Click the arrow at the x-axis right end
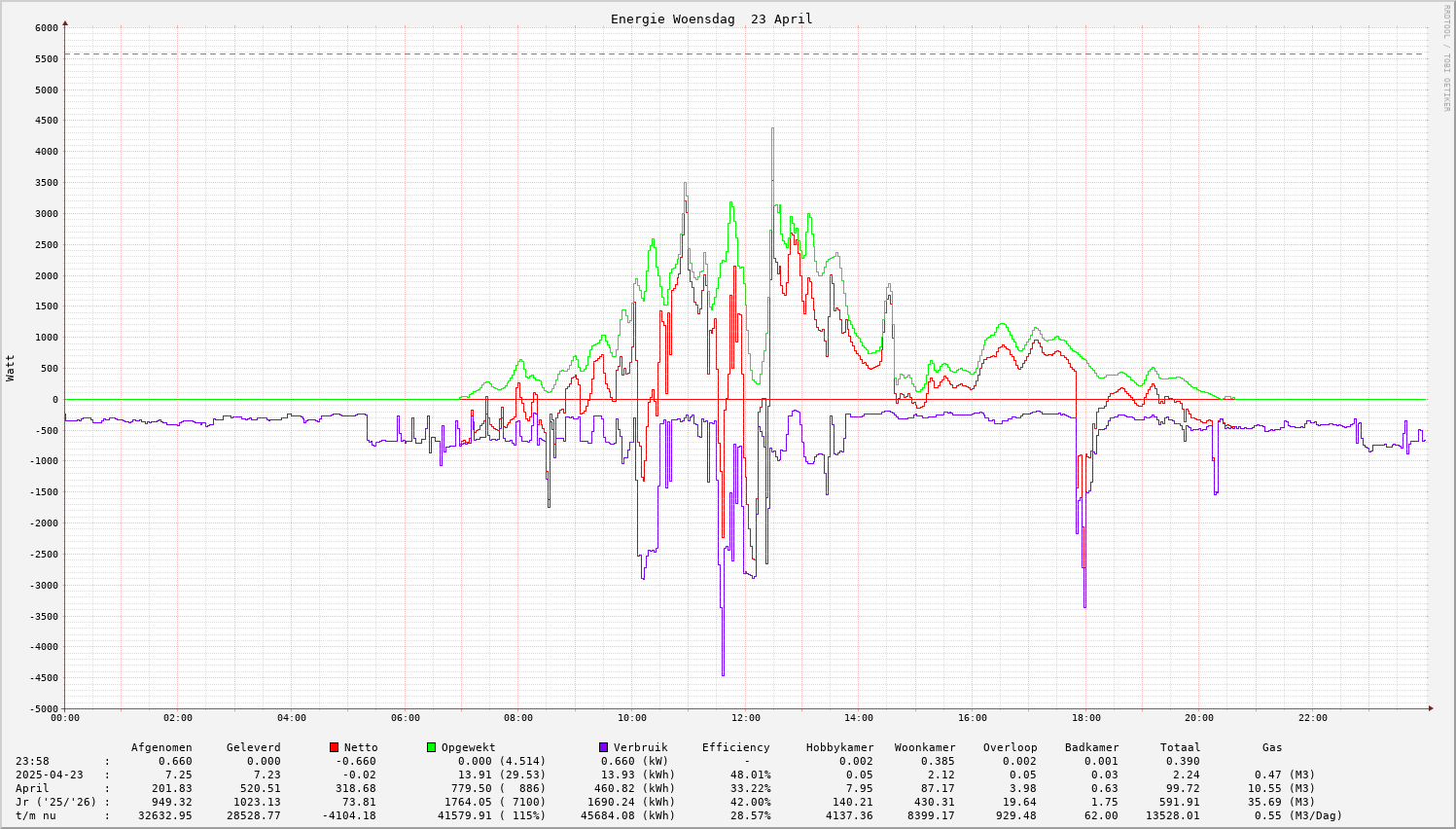This screenshot has width=1456, height=829. [1430, 707]
